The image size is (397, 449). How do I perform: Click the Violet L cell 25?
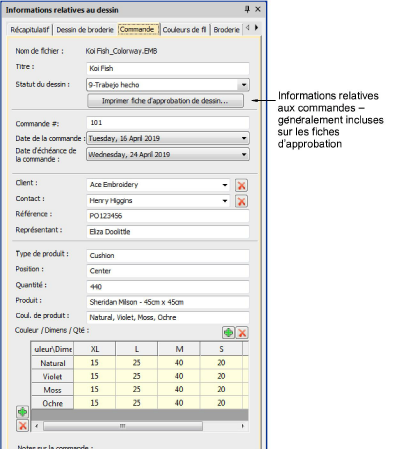click(137, 376)
